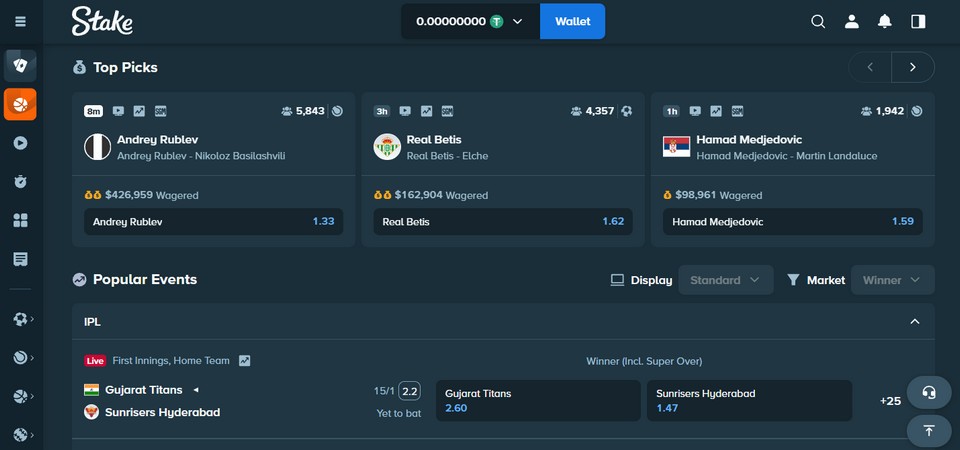Image resolution: width=960 pixels, height=450 pixels.
Task: Go to previous Top Picks
Action: coord(870,67)
